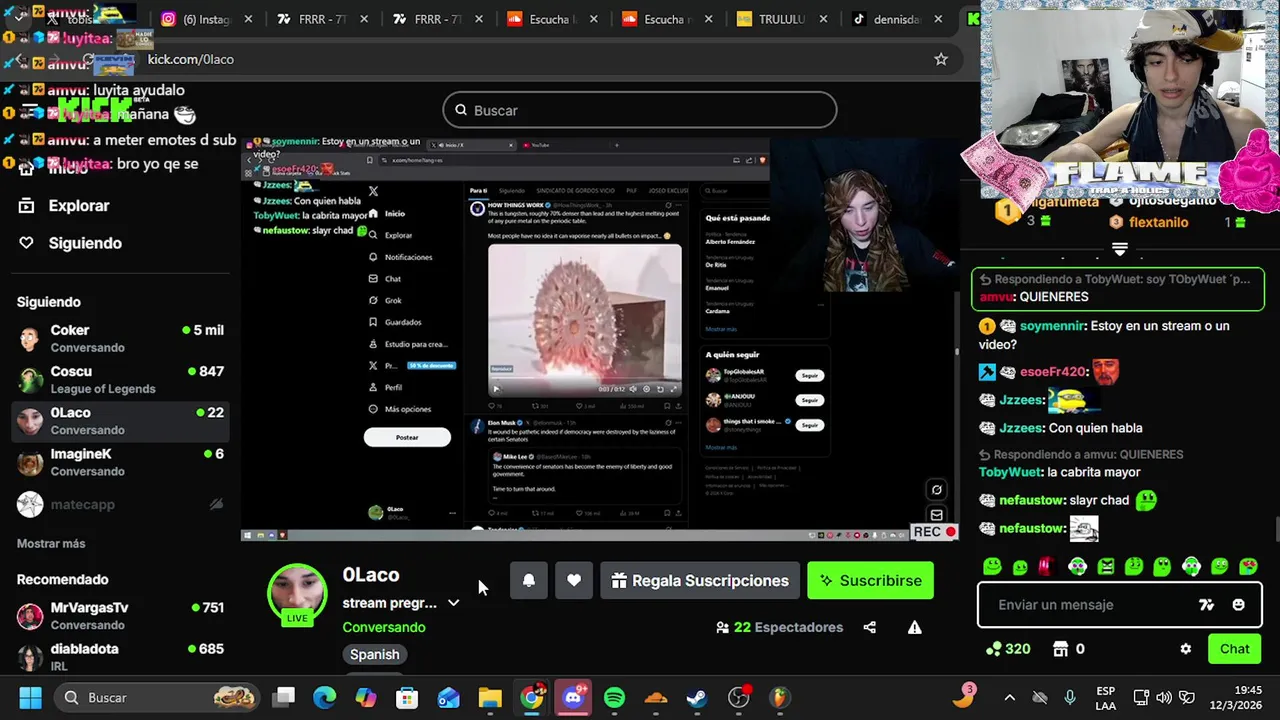Go to Coscu's League of Legends channel
Image resolution: width=1280 pixels, height=720 pixels.
(120, 379)
